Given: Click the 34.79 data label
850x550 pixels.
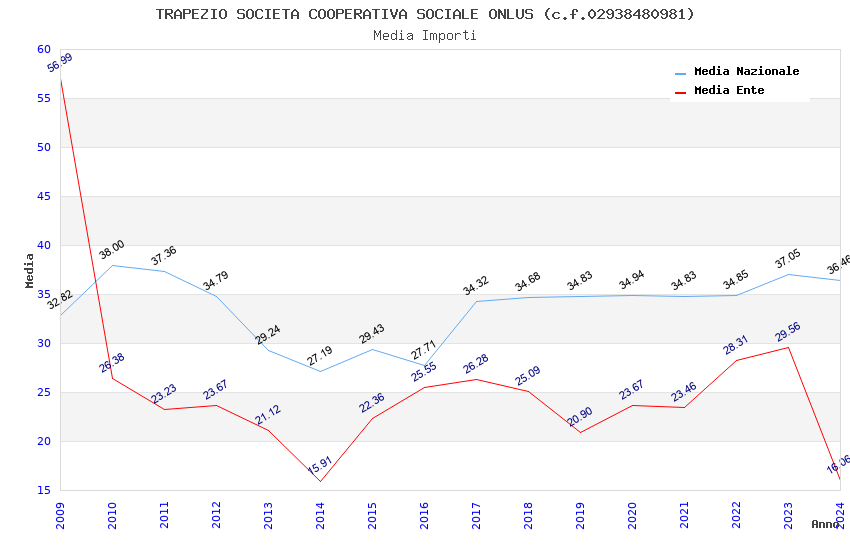Looking at the screenshot, I should click(x=216, y=281).
